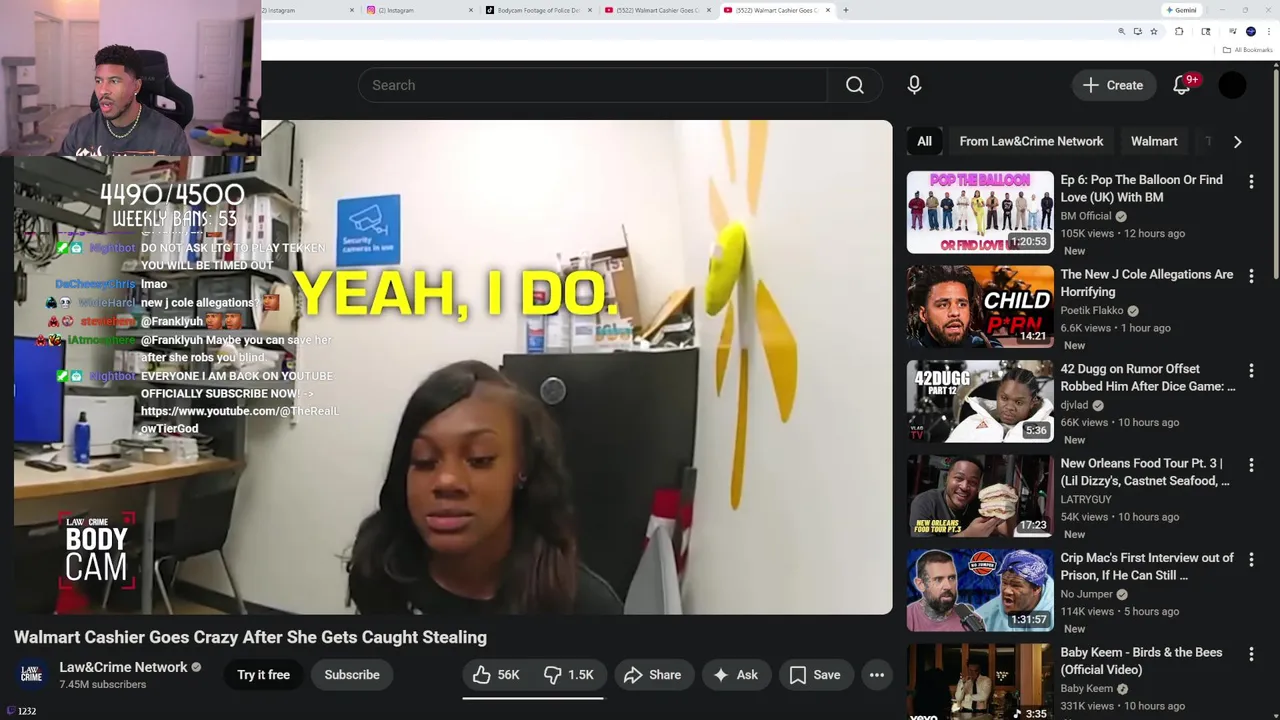Click the 7.45M subscribers text
Image resolution: width=1280 pixels, height=720 pixels.
[102, 685]
